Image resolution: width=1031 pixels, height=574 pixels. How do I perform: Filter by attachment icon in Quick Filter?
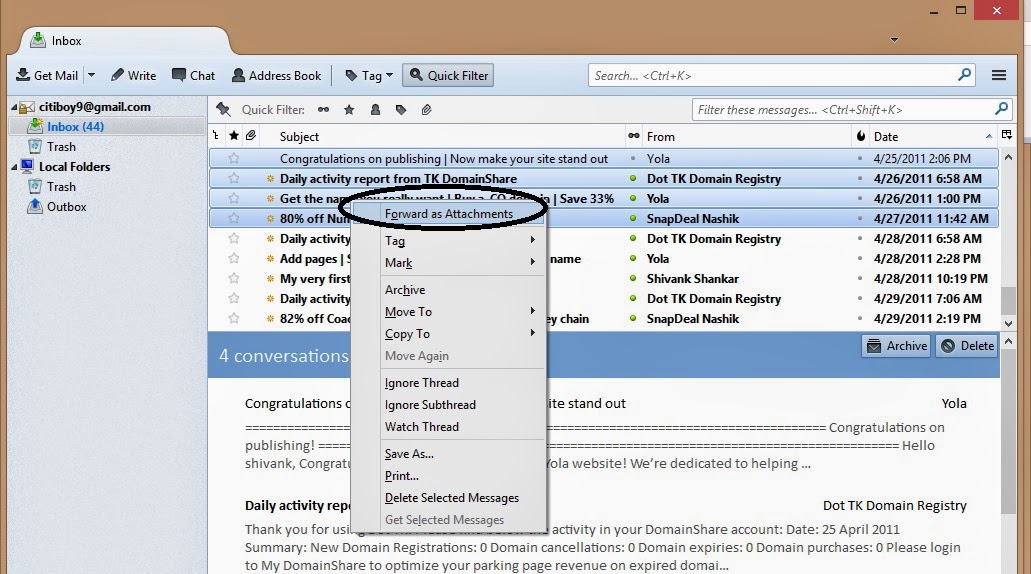(427, 110)
